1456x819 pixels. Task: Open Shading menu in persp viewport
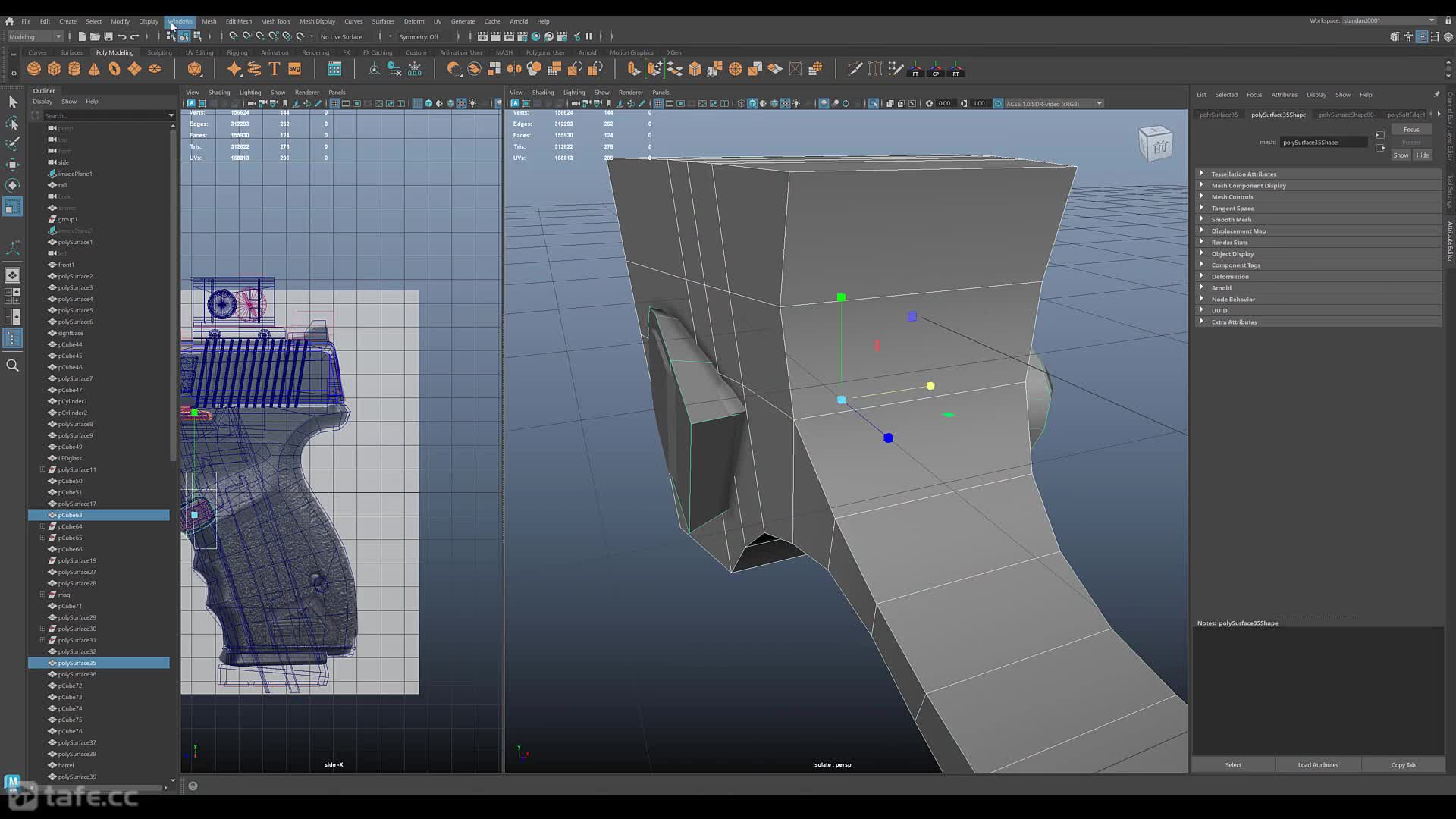click(x=543, y=92)
